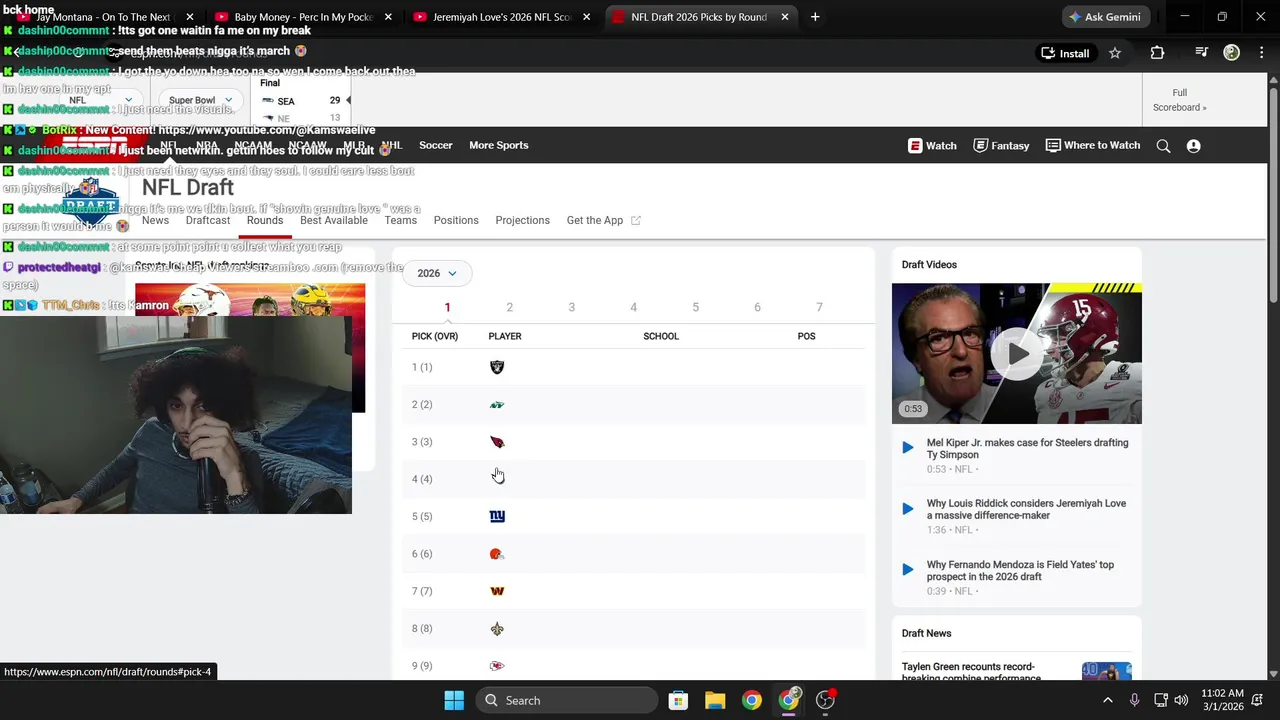This screenshot has height=720, width=1280.
Task: Click the microphone icon in system tray
Action: (x=1134, y=700)
